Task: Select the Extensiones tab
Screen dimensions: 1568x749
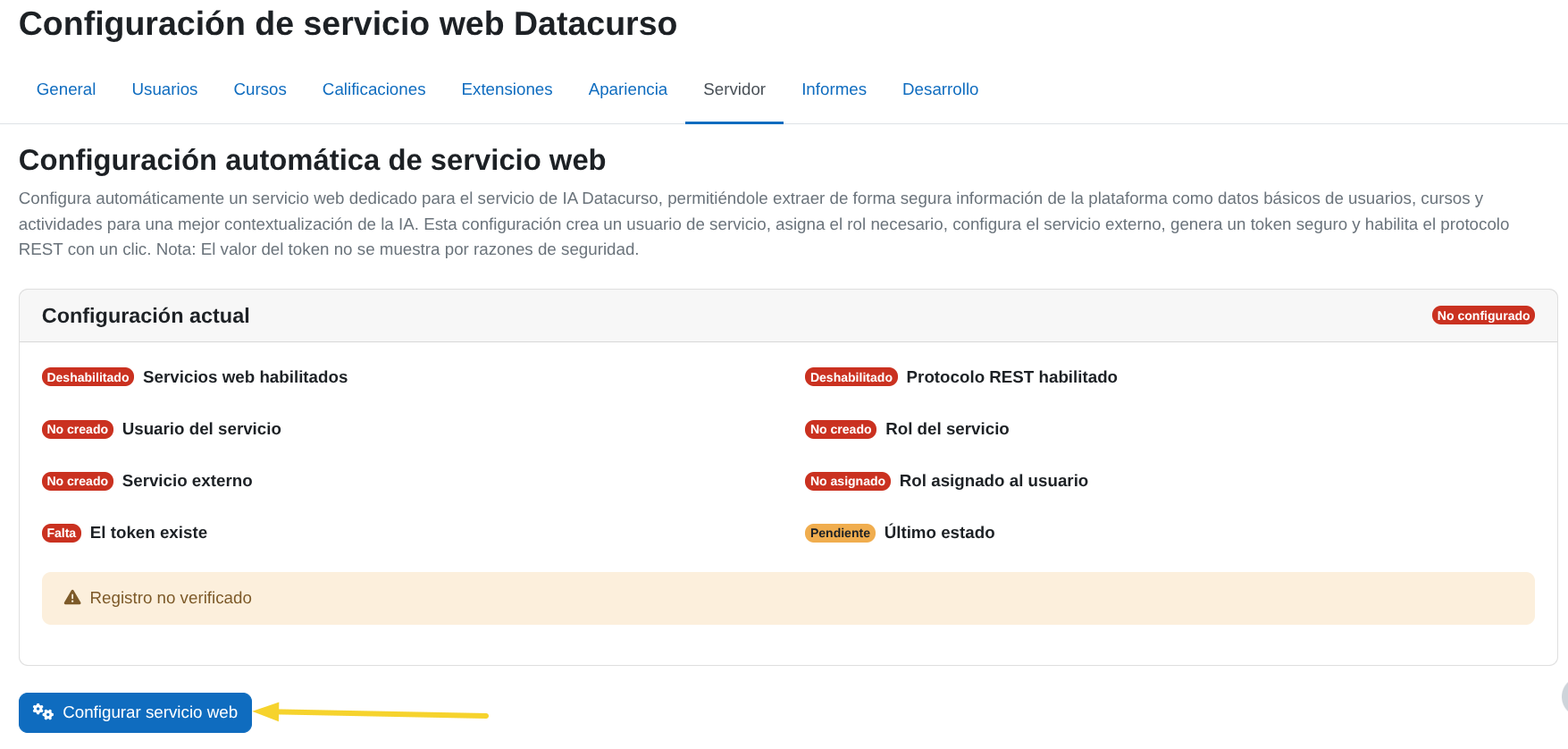Action: coord(507,89)
